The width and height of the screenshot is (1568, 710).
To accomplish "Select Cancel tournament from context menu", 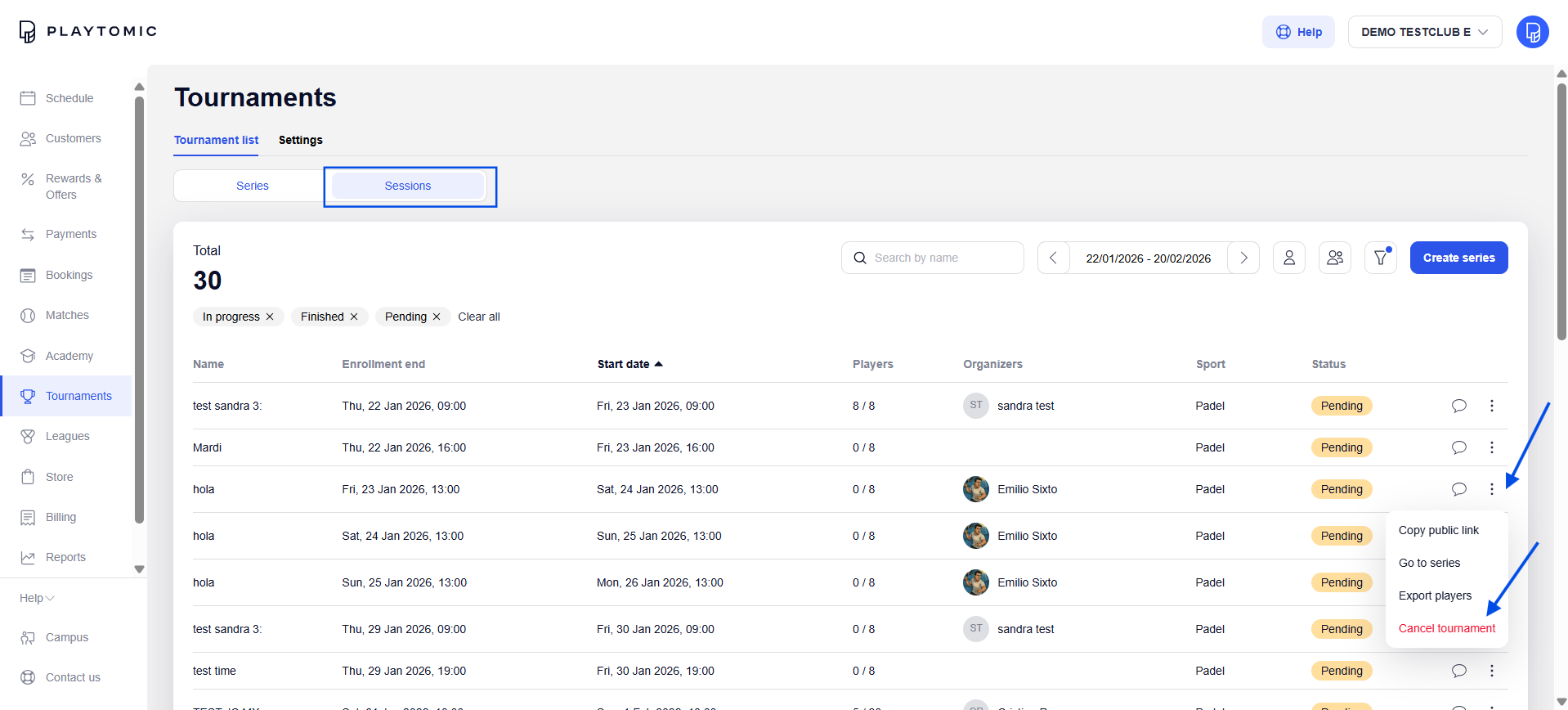I will click(x=1446, y=628).
